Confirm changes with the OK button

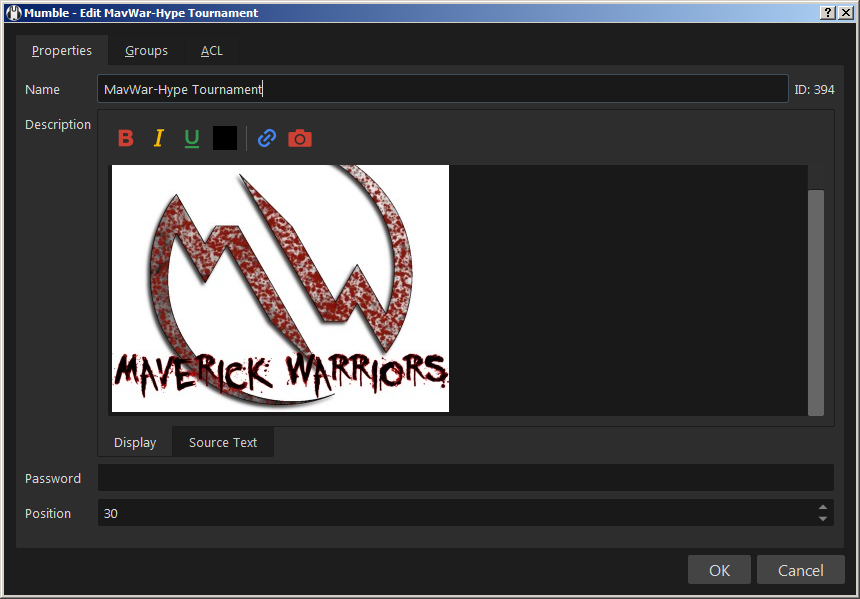[719, 570]
